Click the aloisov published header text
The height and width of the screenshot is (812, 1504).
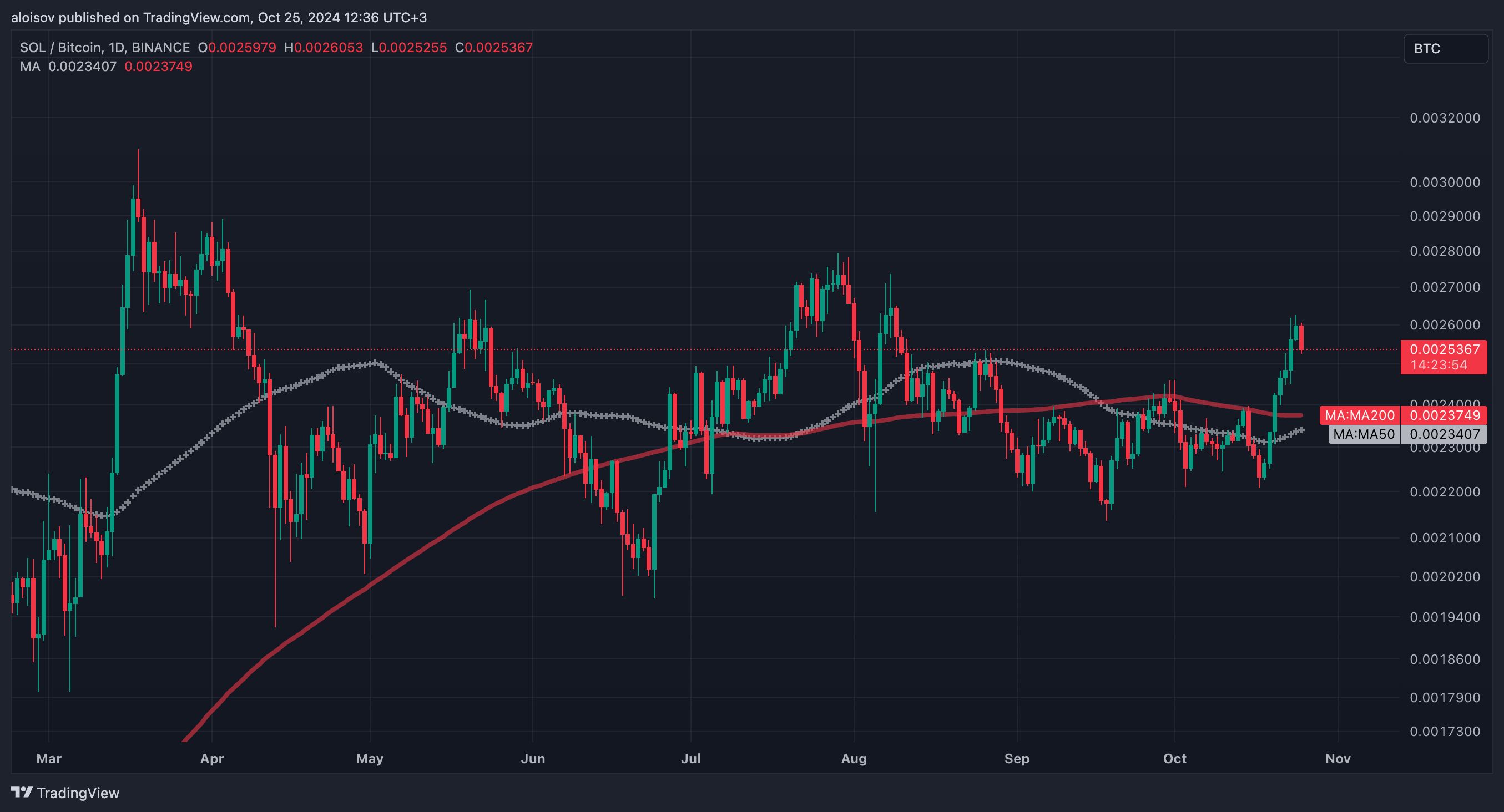[219, 18]
